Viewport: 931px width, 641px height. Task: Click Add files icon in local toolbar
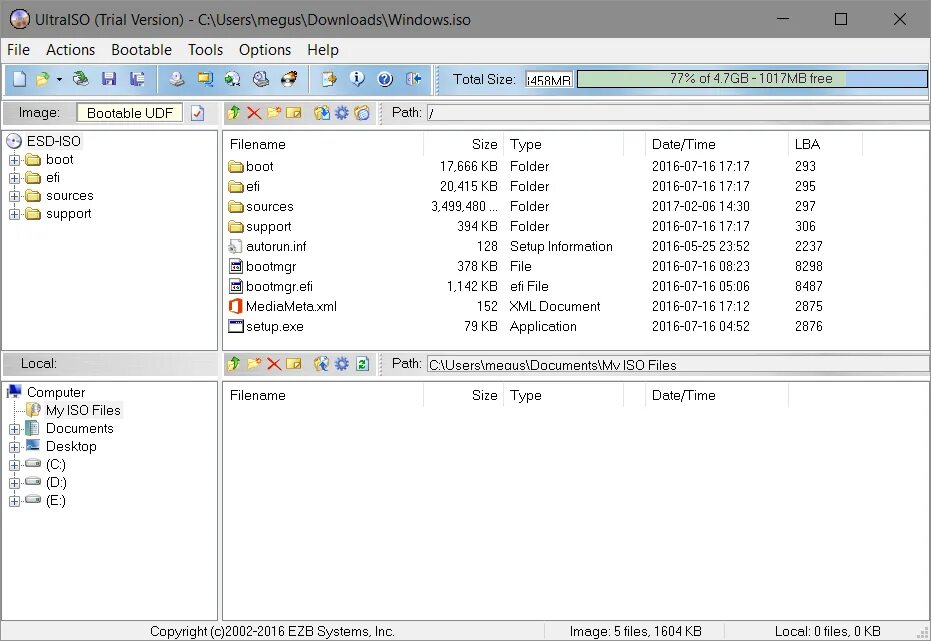pyautogui.click(x=322, y=364)
